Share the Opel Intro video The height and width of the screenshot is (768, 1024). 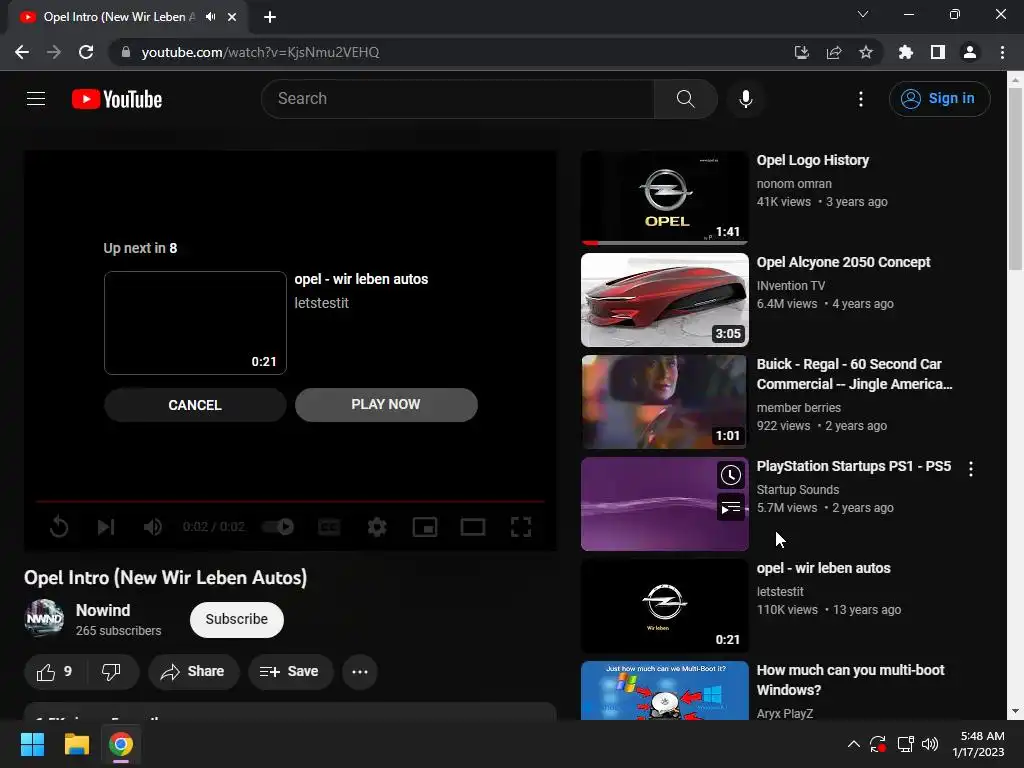tap(193, 671)
